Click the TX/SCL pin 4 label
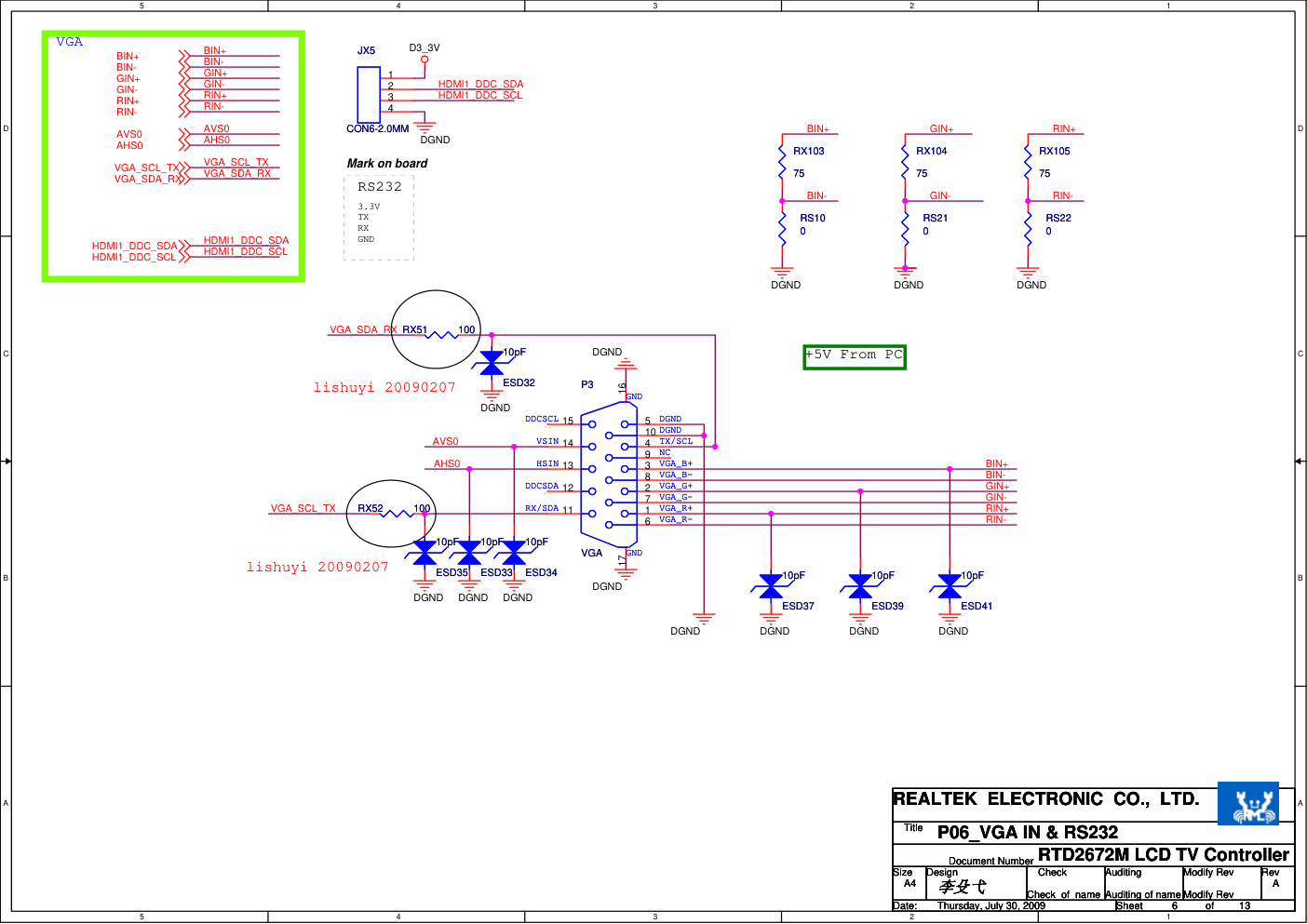This screenshot has width=1307, height=924. tap(677, 441)
